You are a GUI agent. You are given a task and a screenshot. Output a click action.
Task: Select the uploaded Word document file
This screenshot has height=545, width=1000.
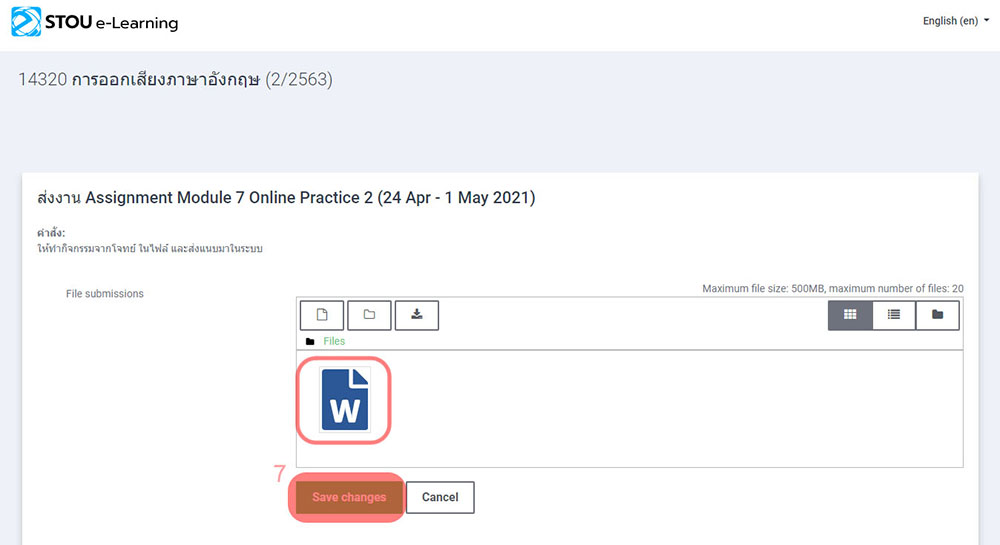click(x=344, y=399)
